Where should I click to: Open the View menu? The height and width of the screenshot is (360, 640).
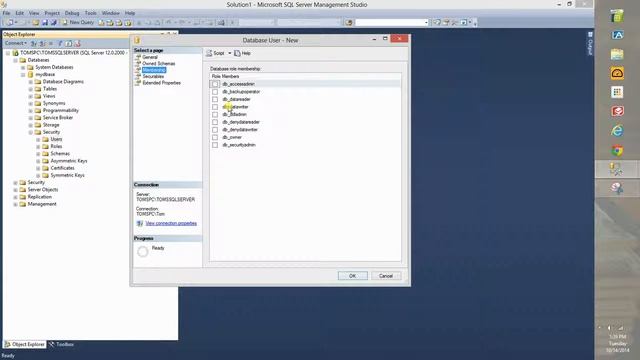click(x=34, y=13)
